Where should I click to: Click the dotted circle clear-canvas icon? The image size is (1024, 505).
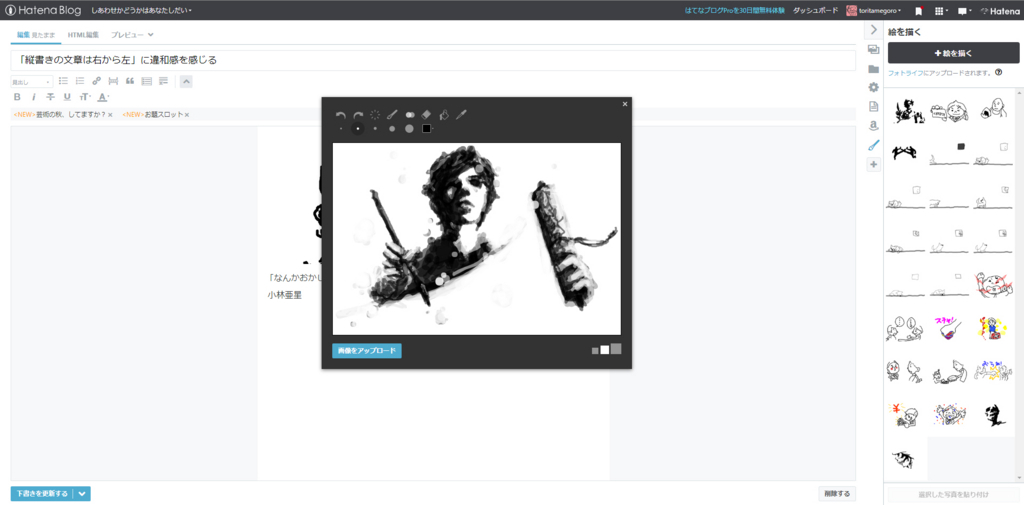point(375,115)
